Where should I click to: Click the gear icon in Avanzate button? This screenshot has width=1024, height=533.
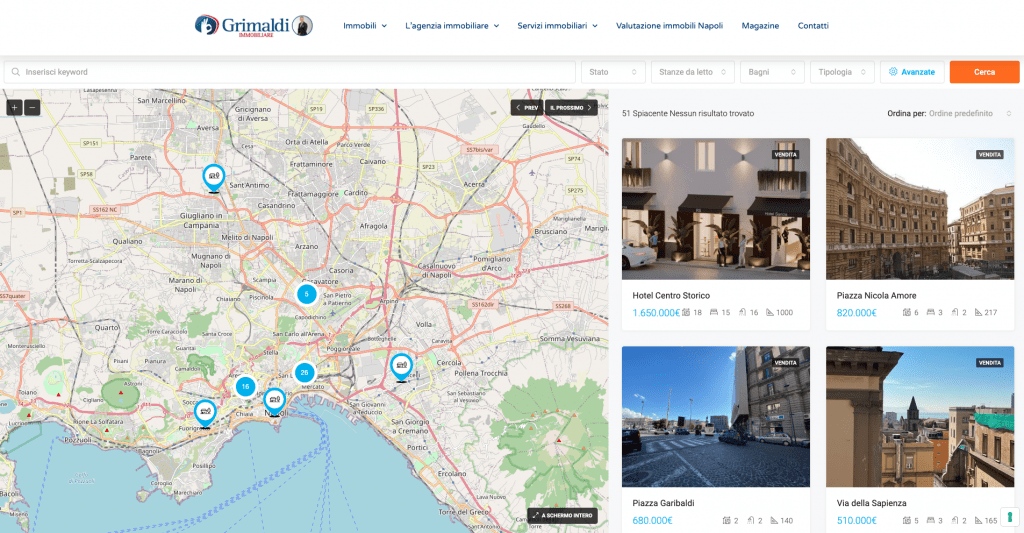[x=893, y=72]
